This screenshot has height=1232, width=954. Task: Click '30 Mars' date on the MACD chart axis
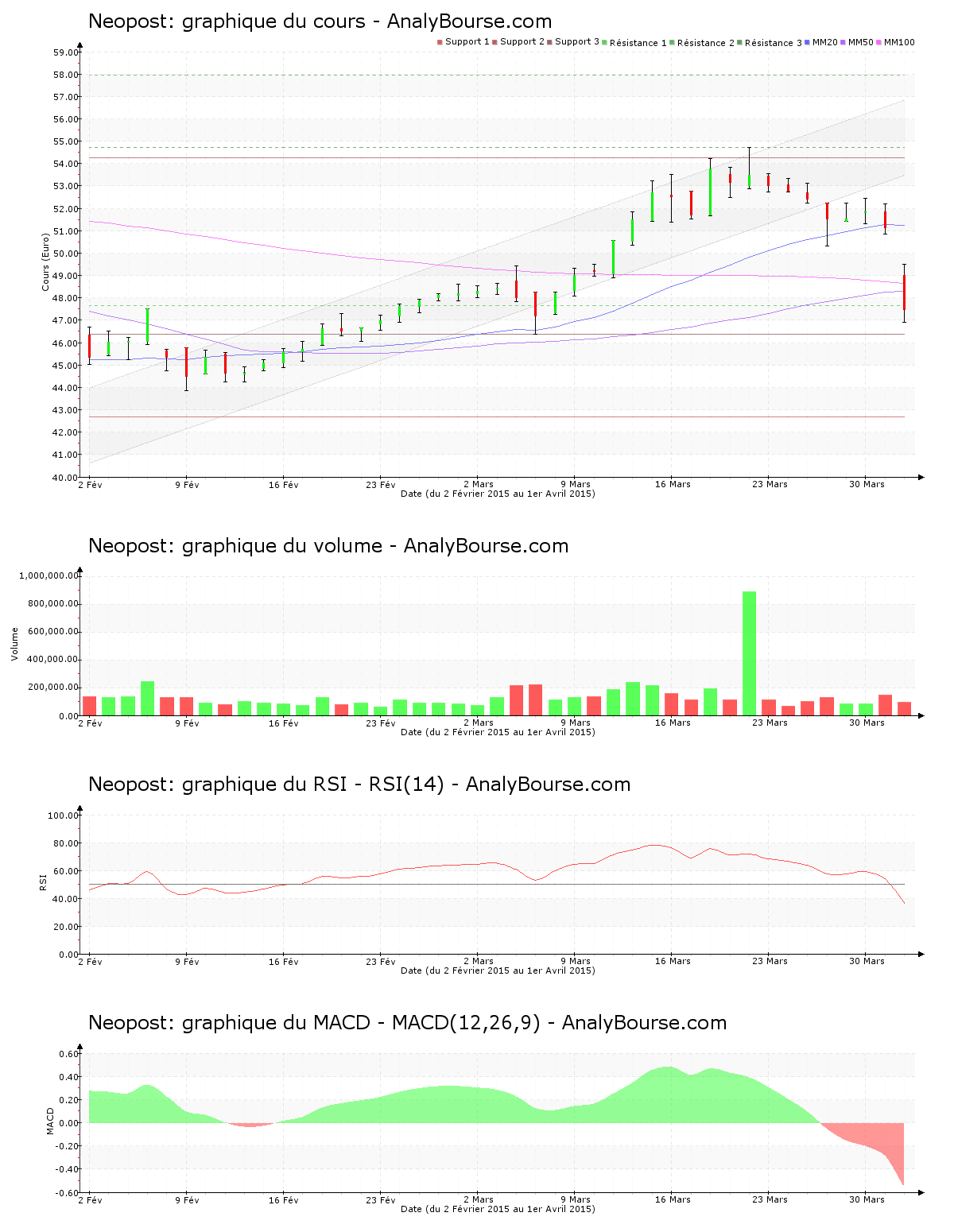867,1199
